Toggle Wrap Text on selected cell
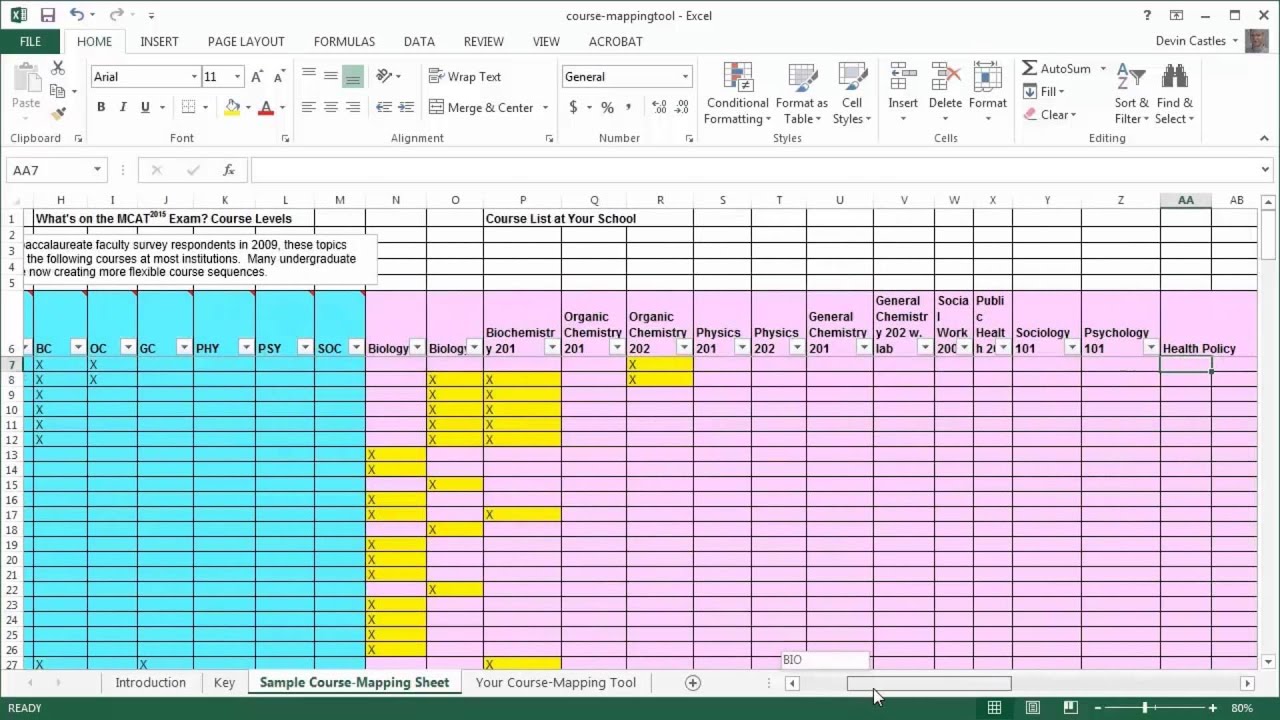The height and width of the screenshot is (720, 1280). [465, 76]
